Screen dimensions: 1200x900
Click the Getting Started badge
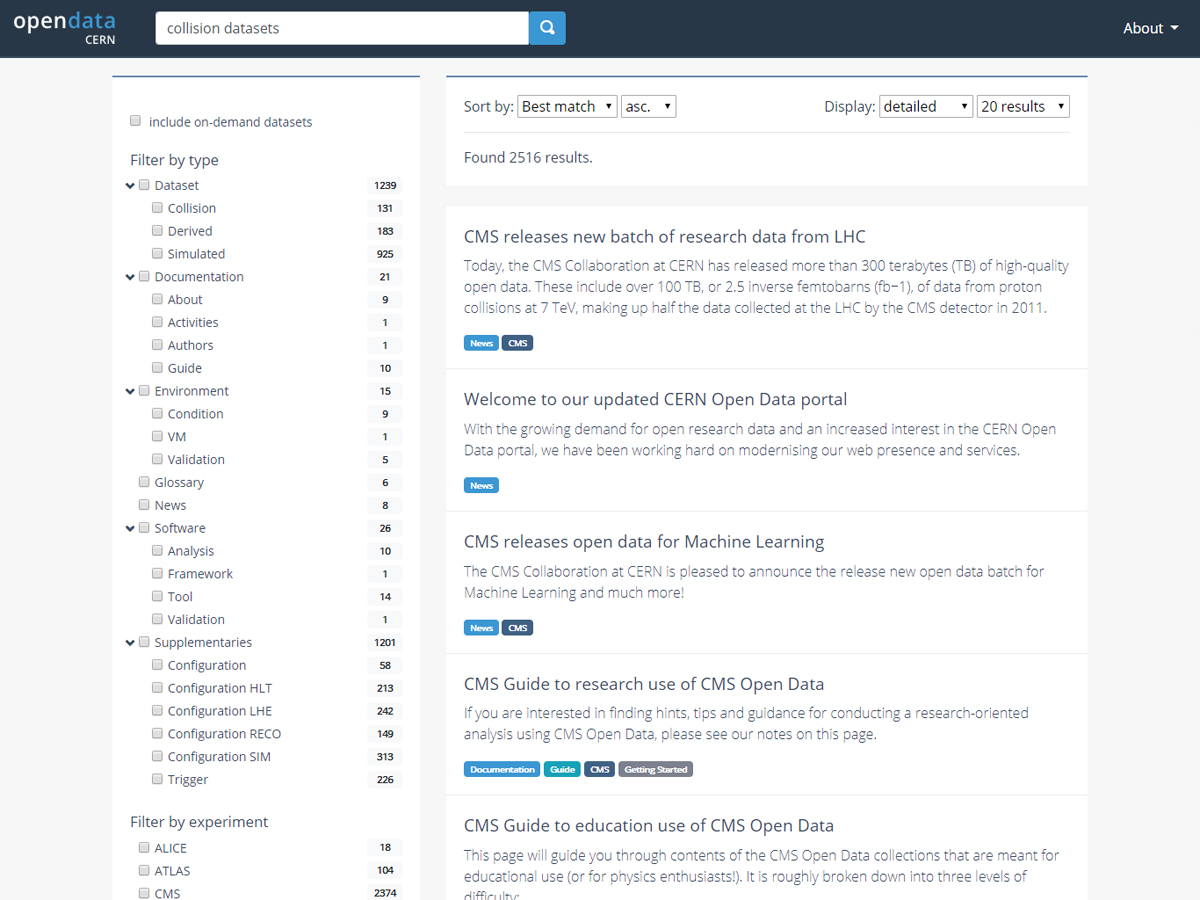(x=655, y=769)
